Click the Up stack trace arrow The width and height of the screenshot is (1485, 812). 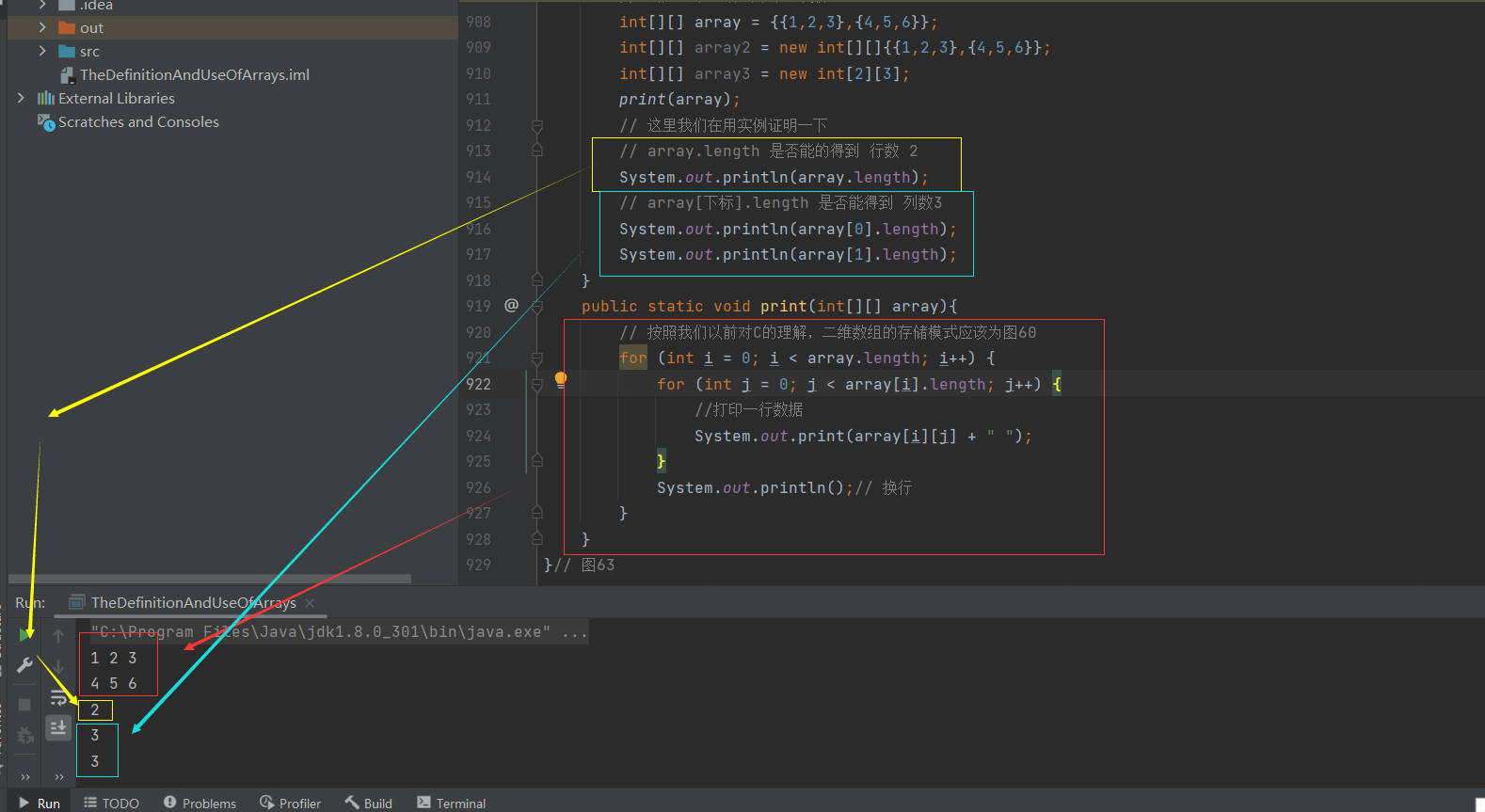click(58, 636)
